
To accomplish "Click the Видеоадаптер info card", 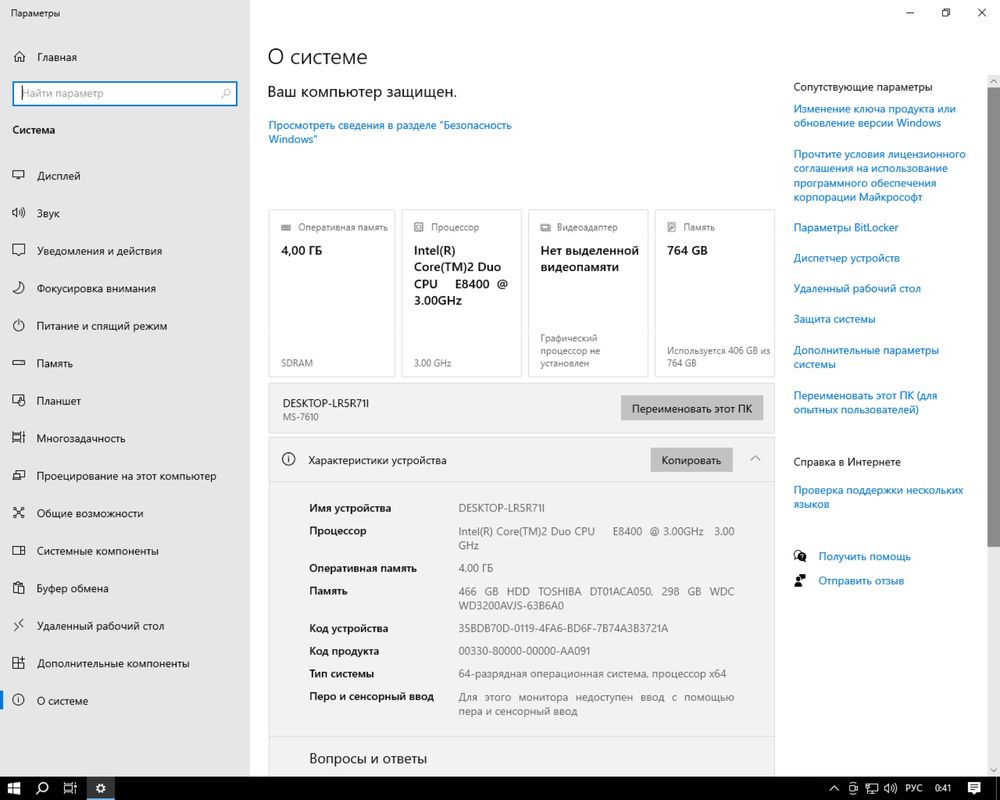I will 588,293.
